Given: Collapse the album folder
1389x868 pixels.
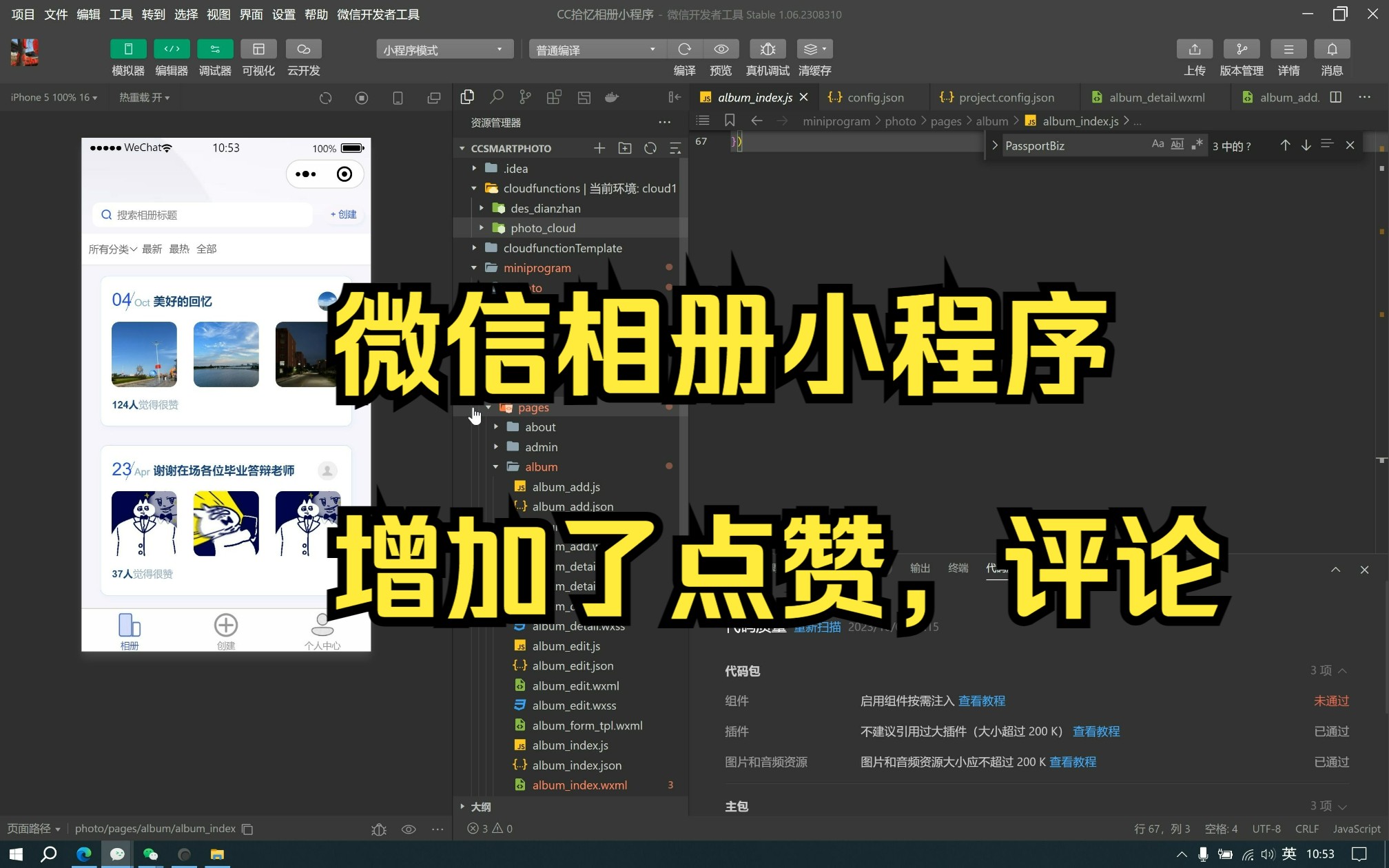Looking at the screenshot, I should pyautogui.click(x=496, y=466).
